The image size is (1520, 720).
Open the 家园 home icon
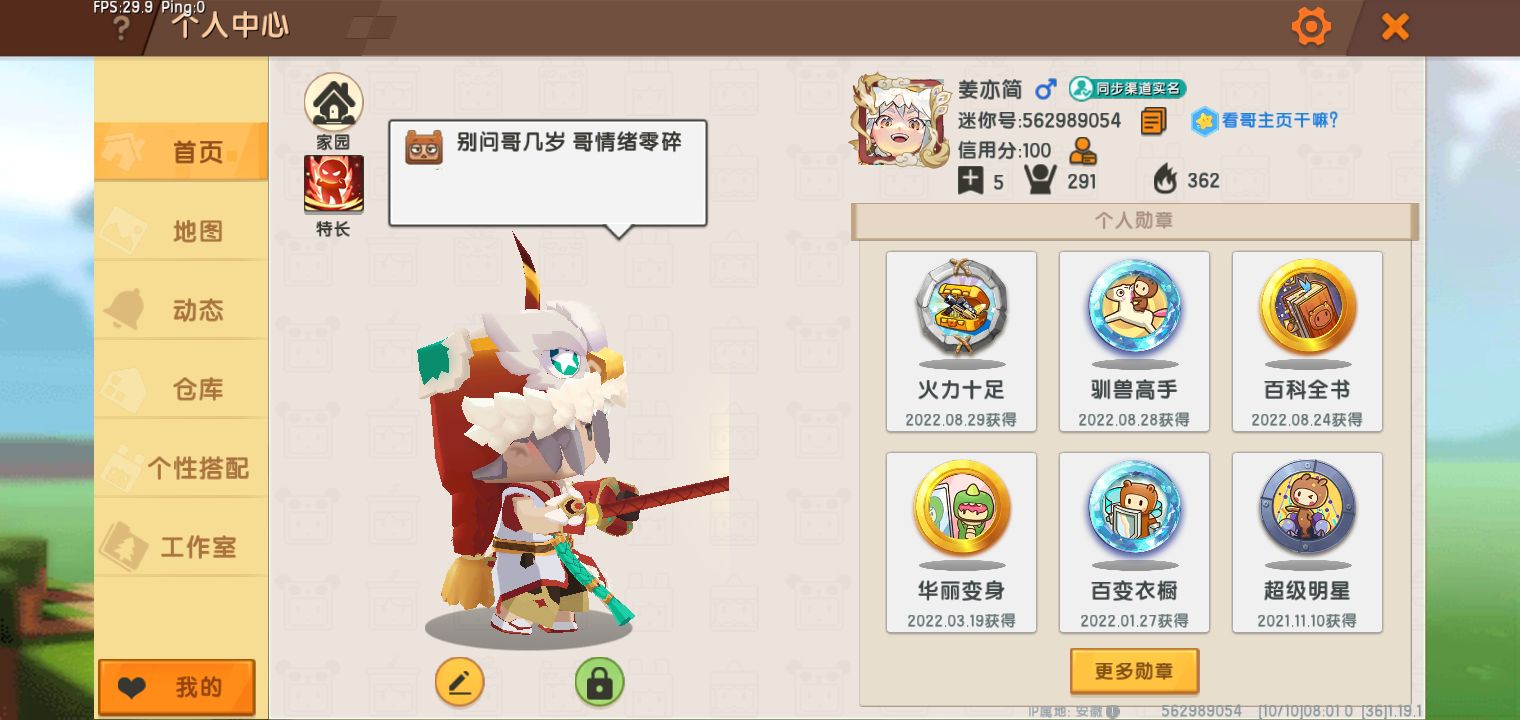point(333,102)
